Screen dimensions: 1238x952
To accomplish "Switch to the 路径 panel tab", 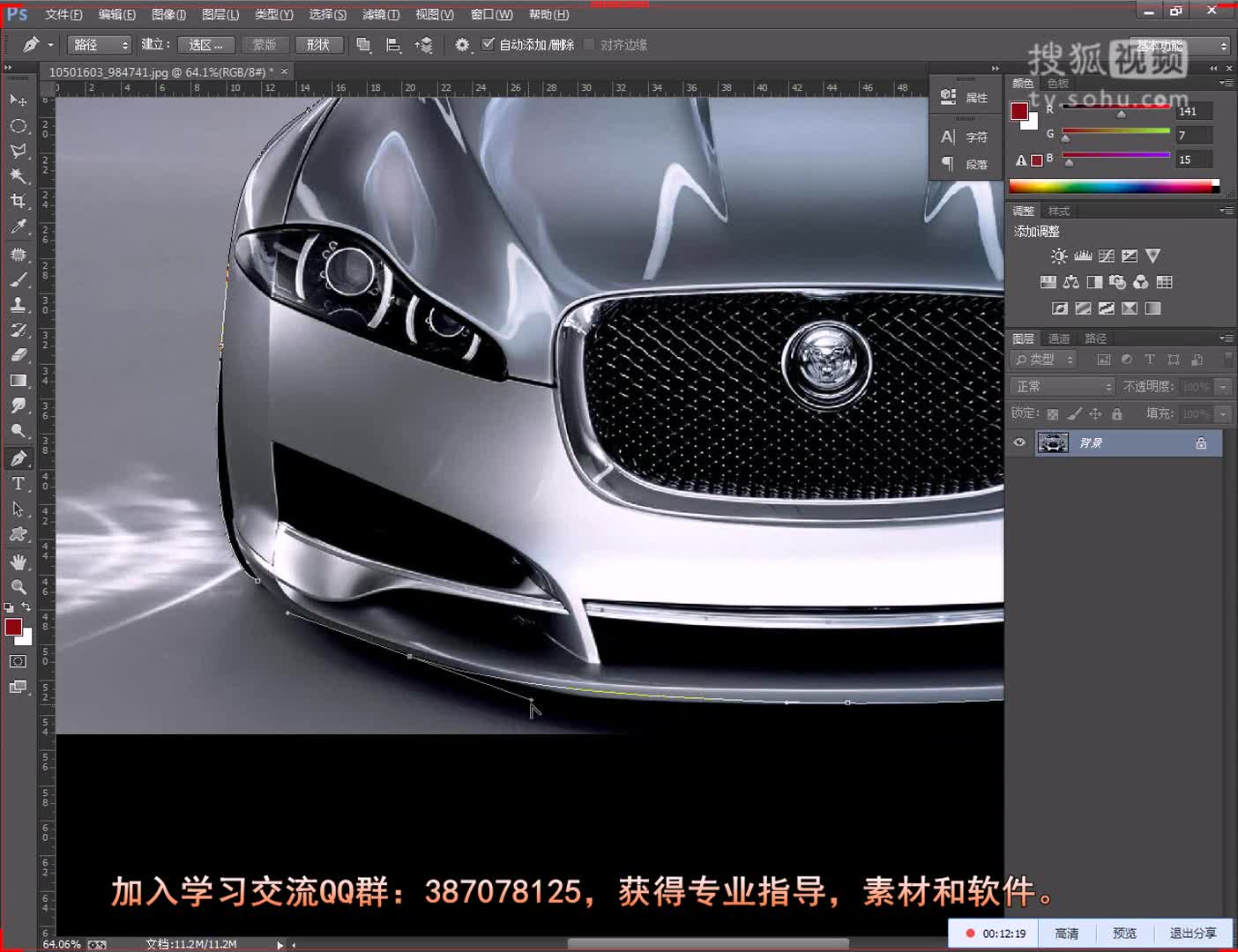I will [1096, 338].
